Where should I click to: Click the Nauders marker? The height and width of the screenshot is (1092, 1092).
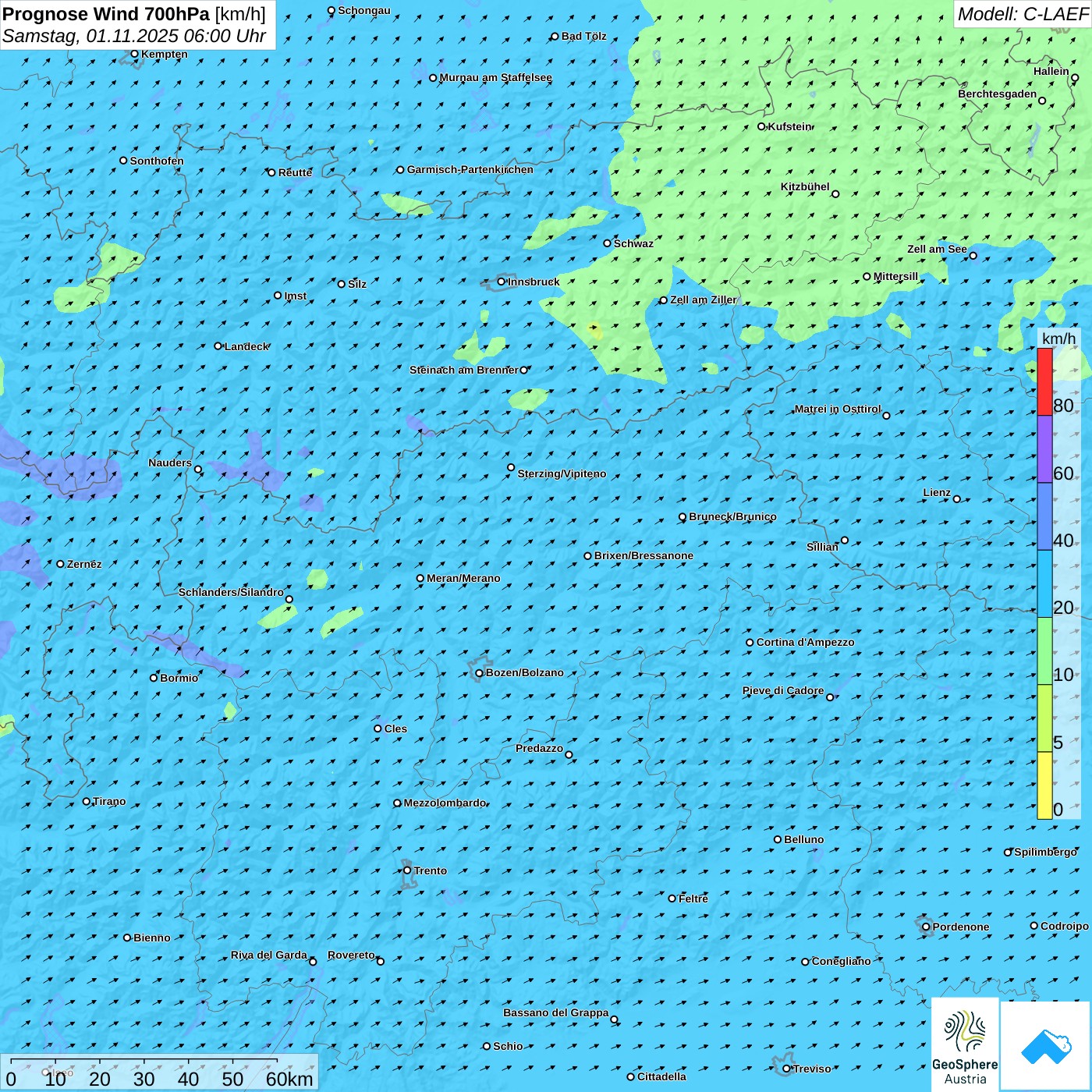(x=198, y=470)
